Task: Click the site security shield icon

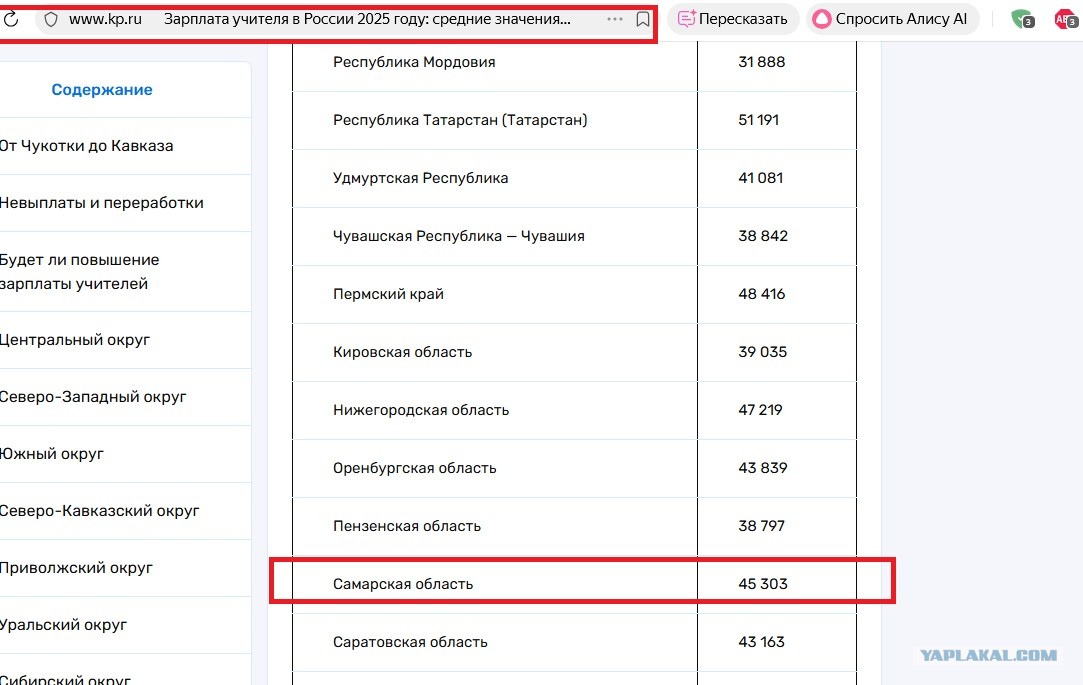Action: (50, 19)
